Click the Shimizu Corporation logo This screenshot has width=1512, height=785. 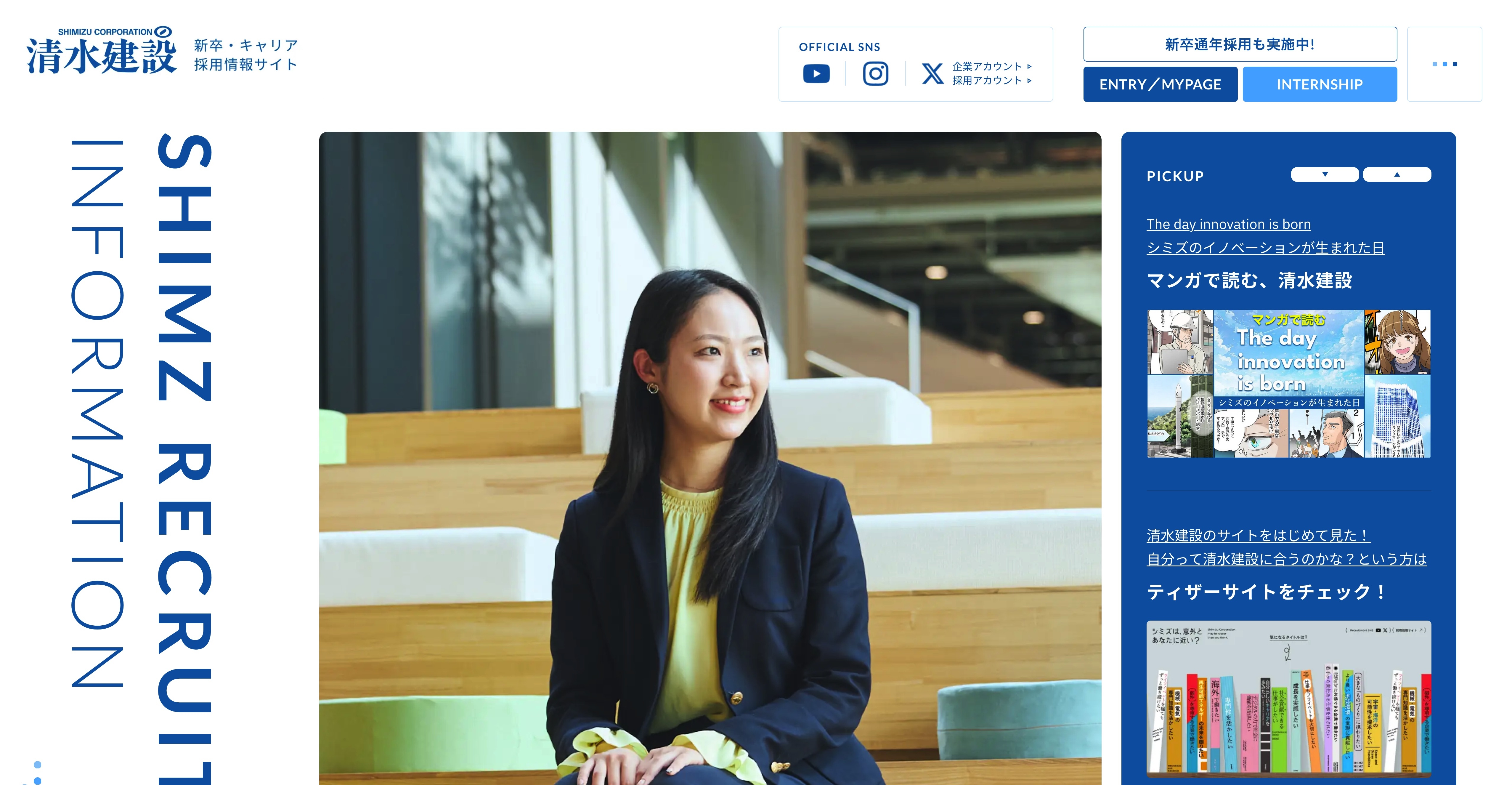[102, 50]
